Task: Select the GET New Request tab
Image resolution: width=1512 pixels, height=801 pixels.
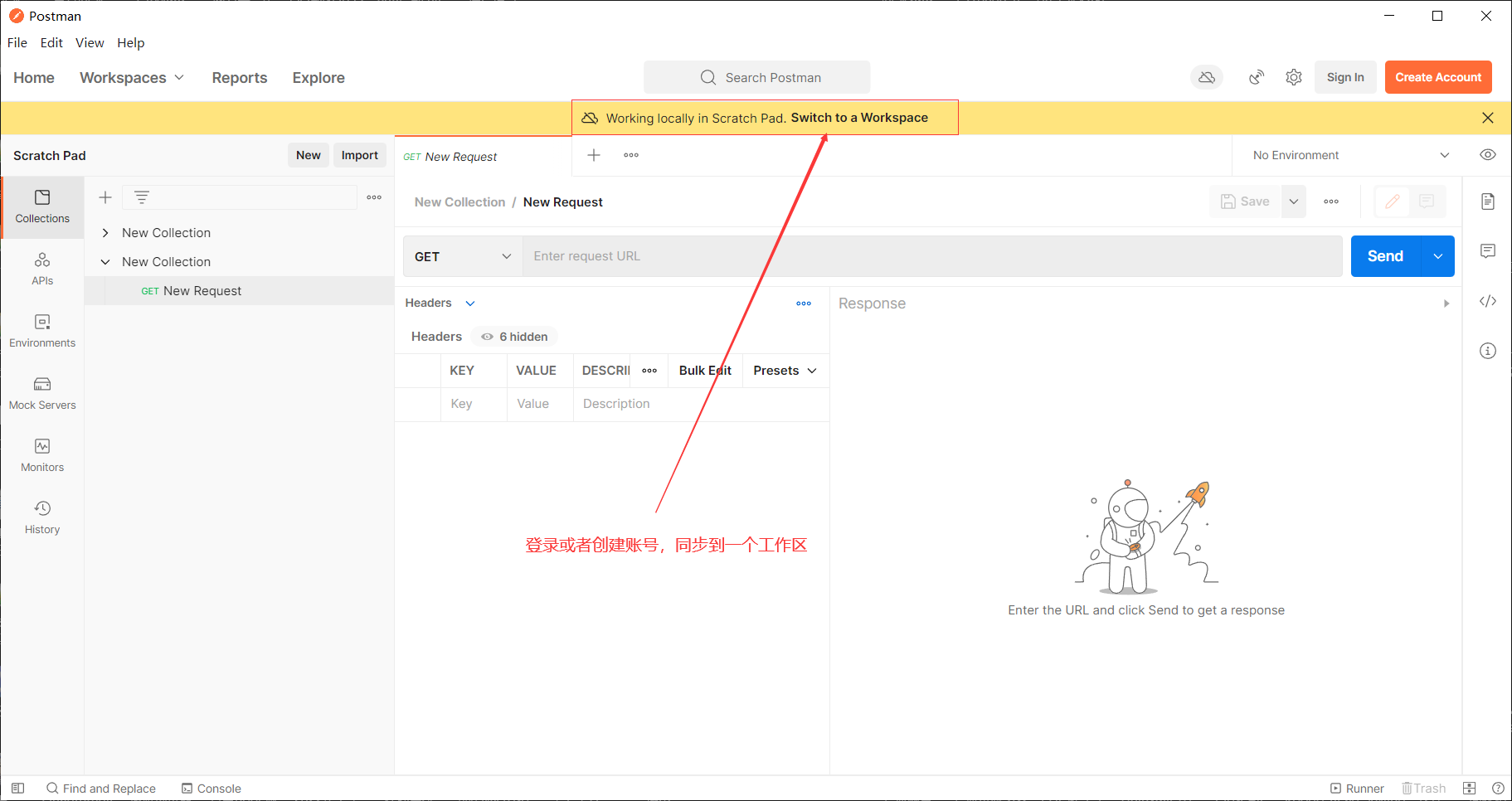Action: pyautogui.click(x=483, y=156)
